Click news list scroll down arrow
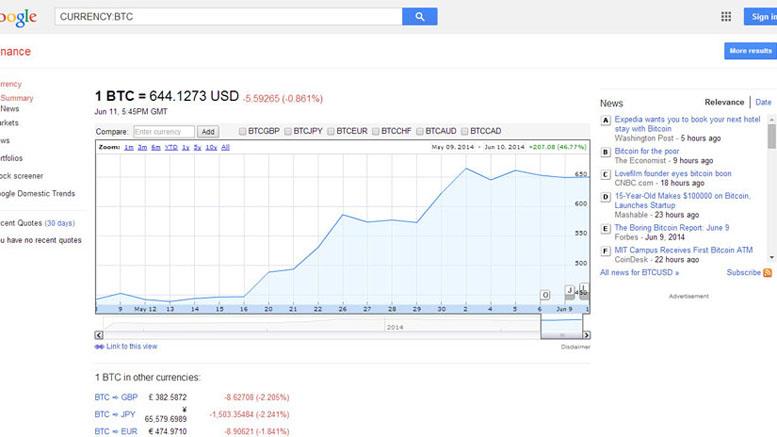 [772, 257]
